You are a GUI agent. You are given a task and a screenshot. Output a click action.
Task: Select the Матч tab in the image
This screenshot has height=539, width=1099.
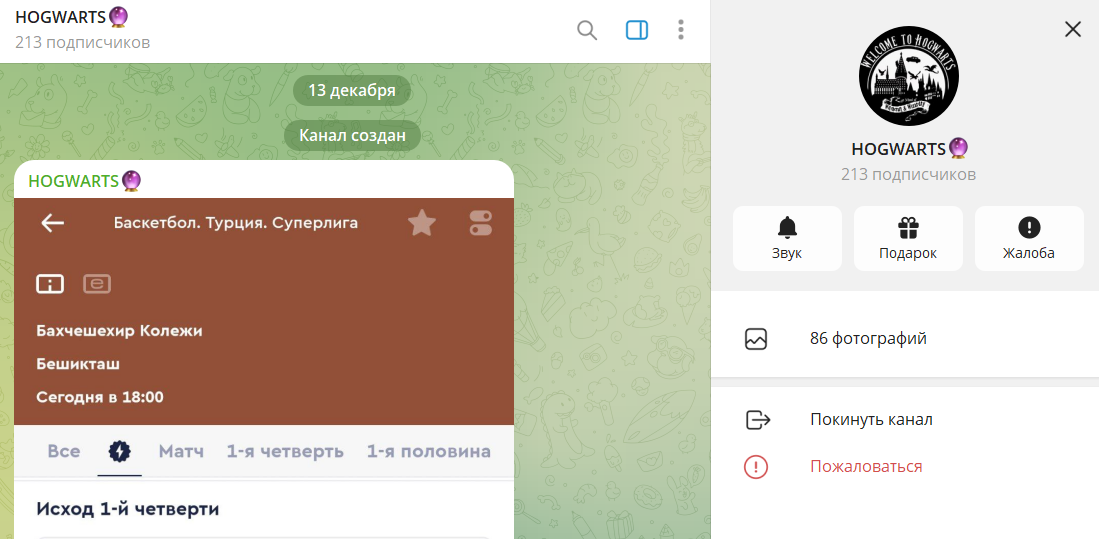pos(181,451)
